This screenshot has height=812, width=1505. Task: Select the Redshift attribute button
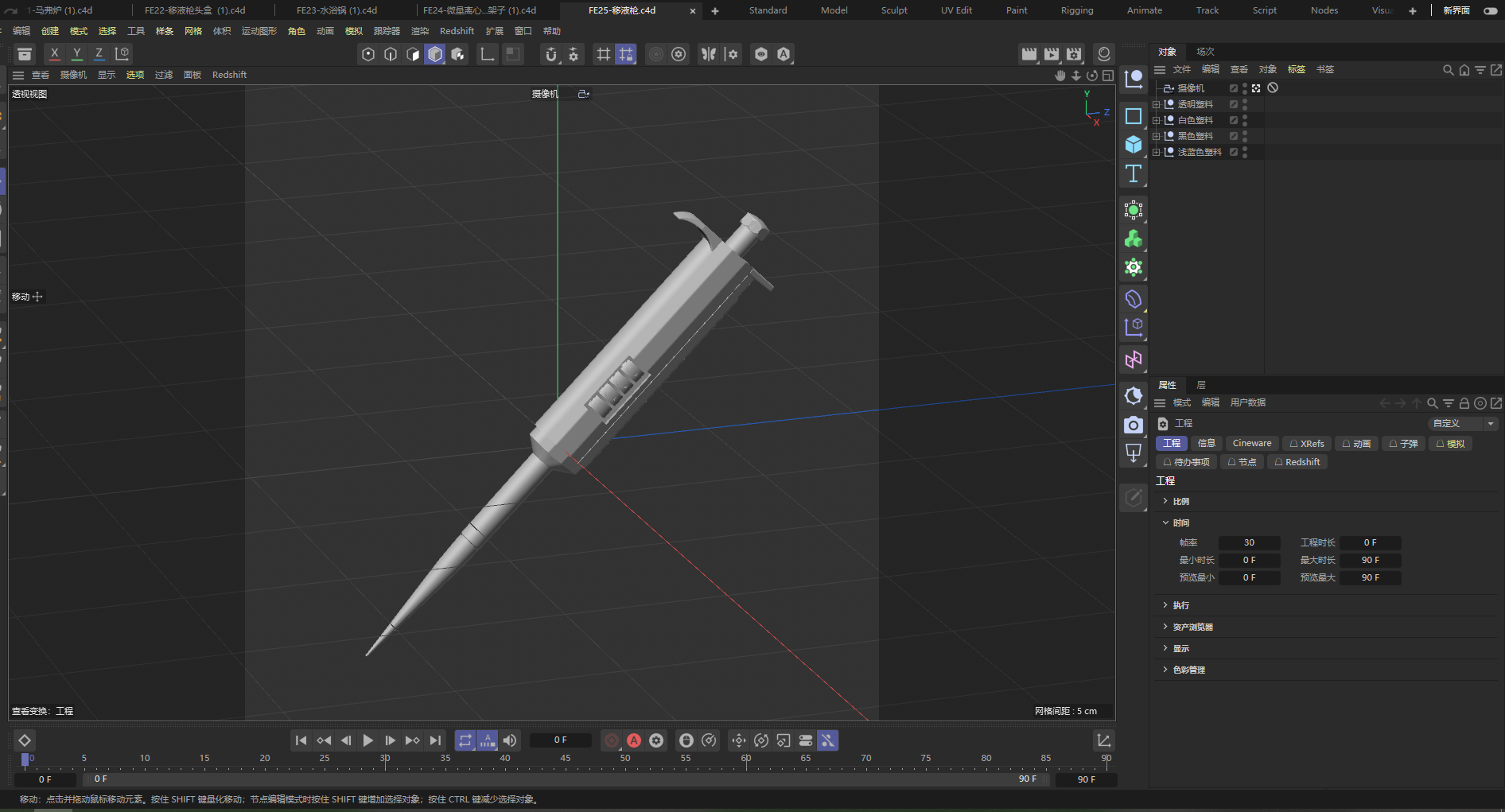(x=1297, y=462)
